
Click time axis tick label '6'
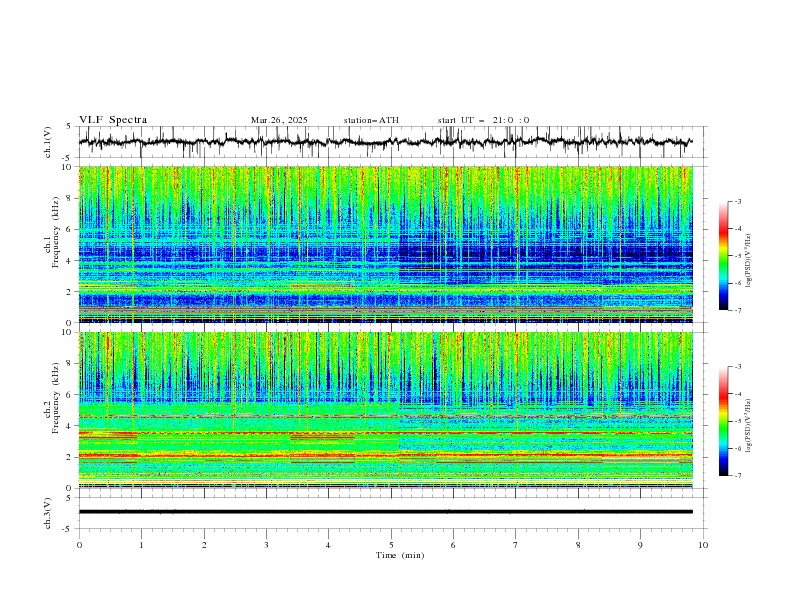[x=454, y=545]
